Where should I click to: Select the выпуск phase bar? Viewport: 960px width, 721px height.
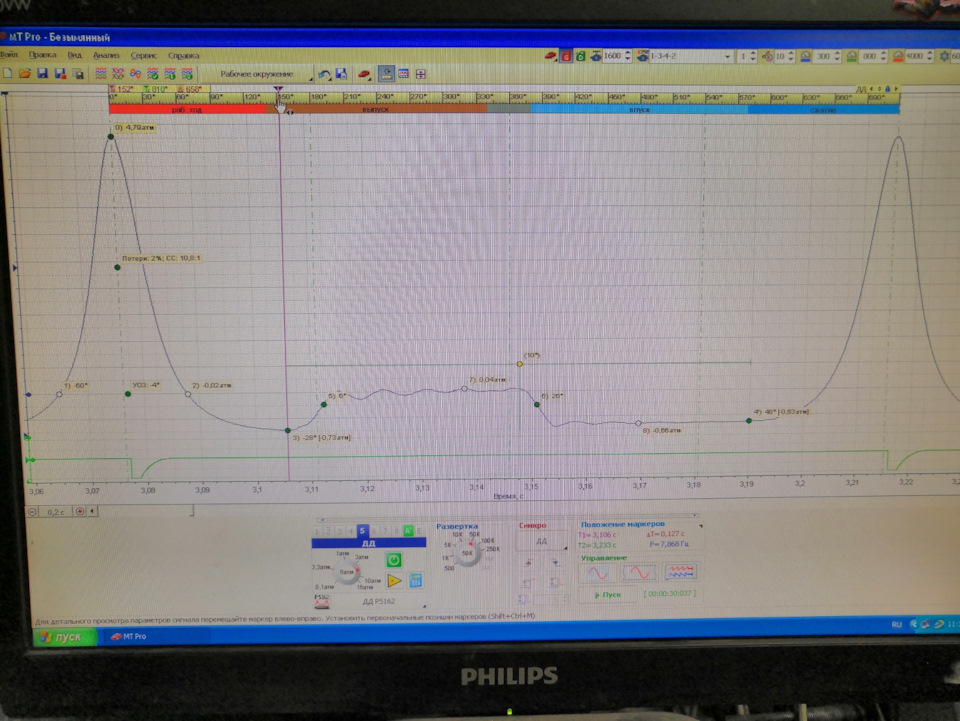376,110
